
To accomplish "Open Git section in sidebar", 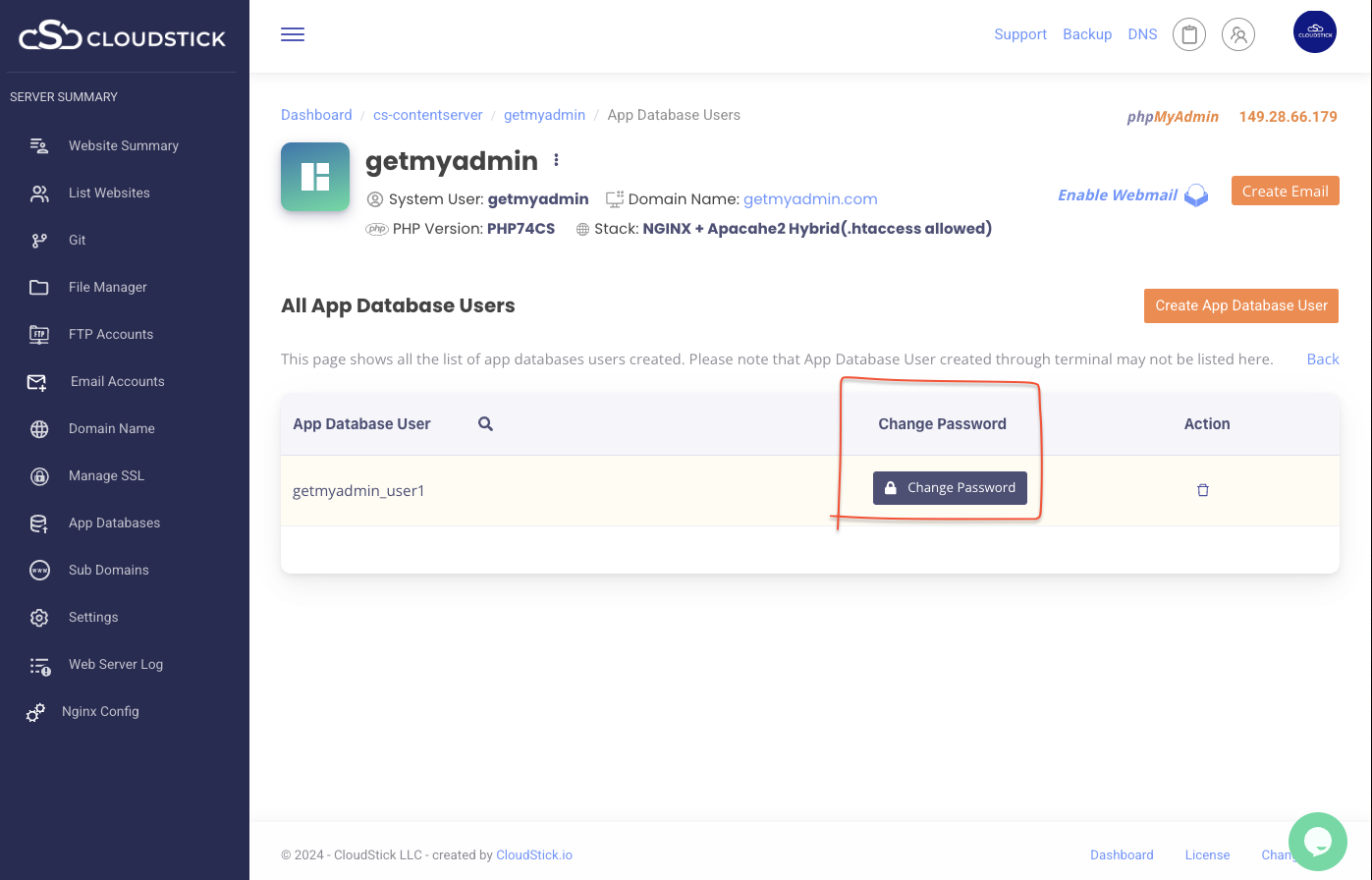I will (x=78, y=240).
